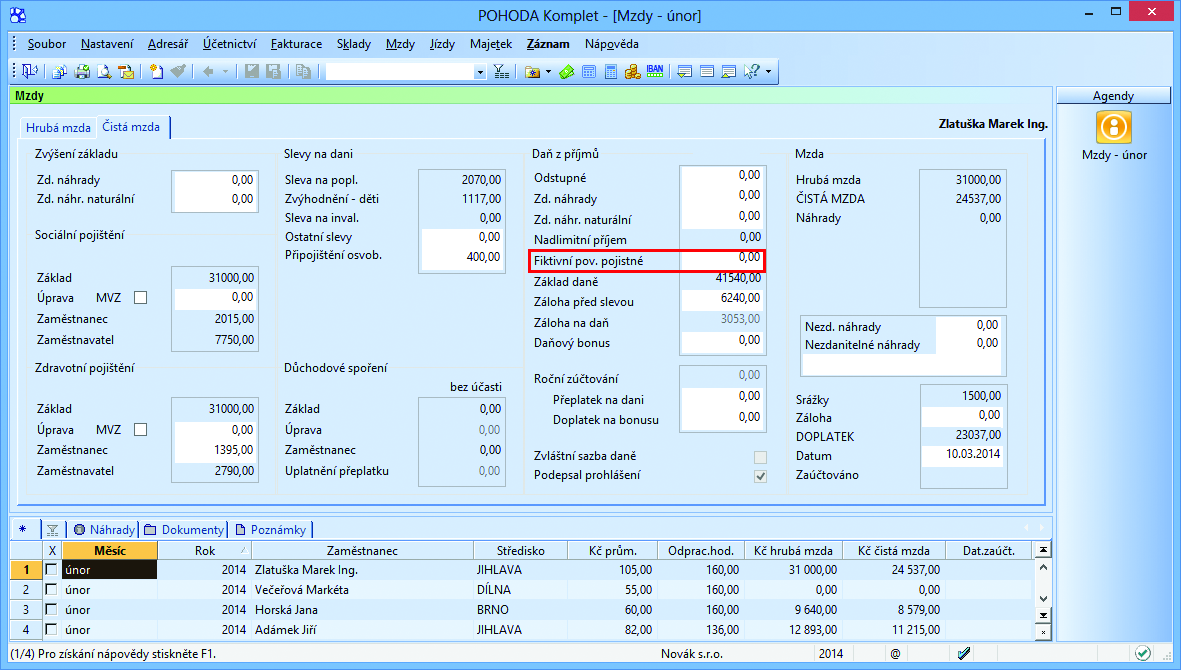Image resolution: width=1181 pixels, height=670 pixels.
Task: Click the help pointer question mark icon
Action: (751, 72)
